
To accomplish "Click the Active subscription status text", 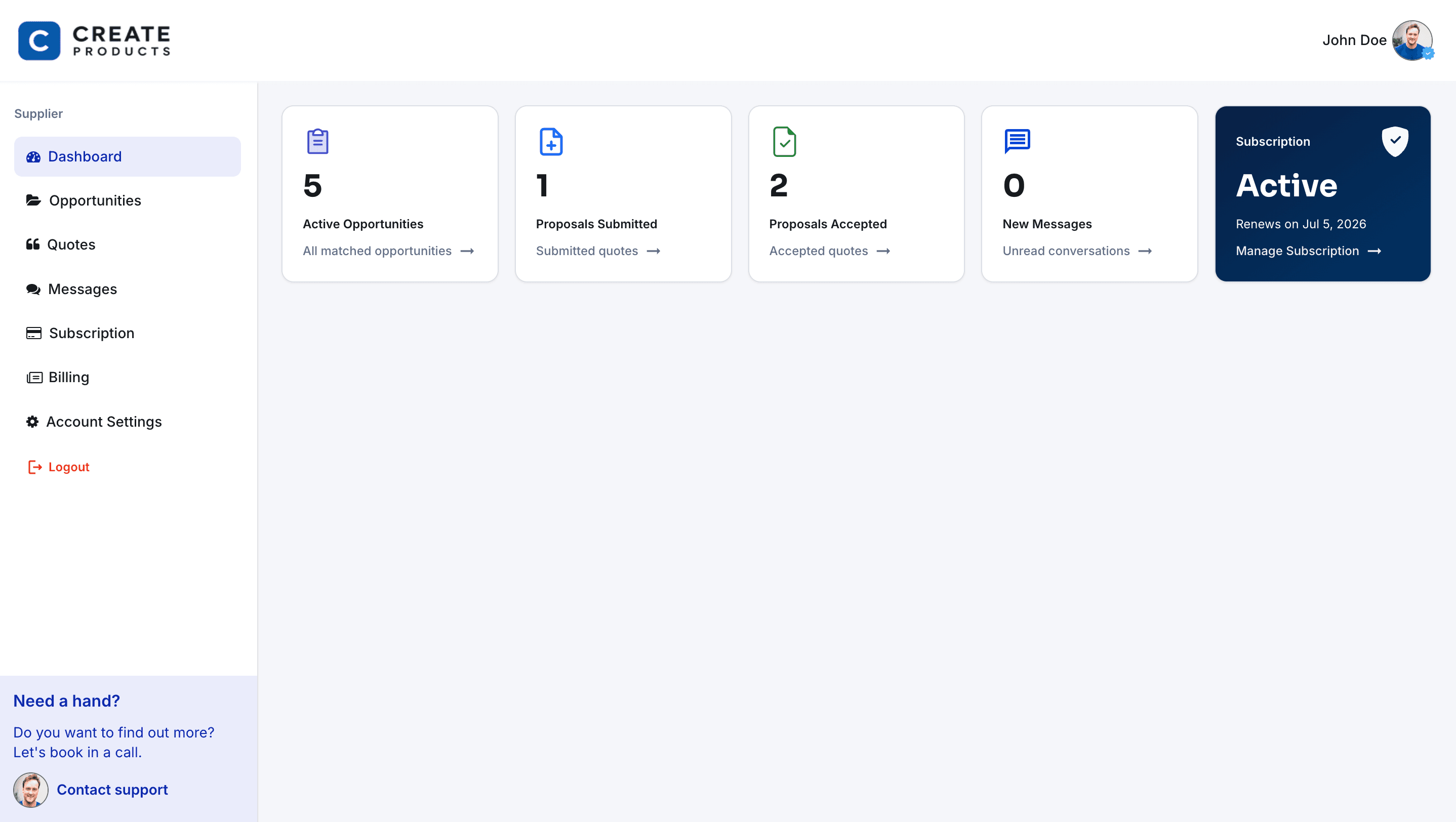I will [x=1286, y=186].
